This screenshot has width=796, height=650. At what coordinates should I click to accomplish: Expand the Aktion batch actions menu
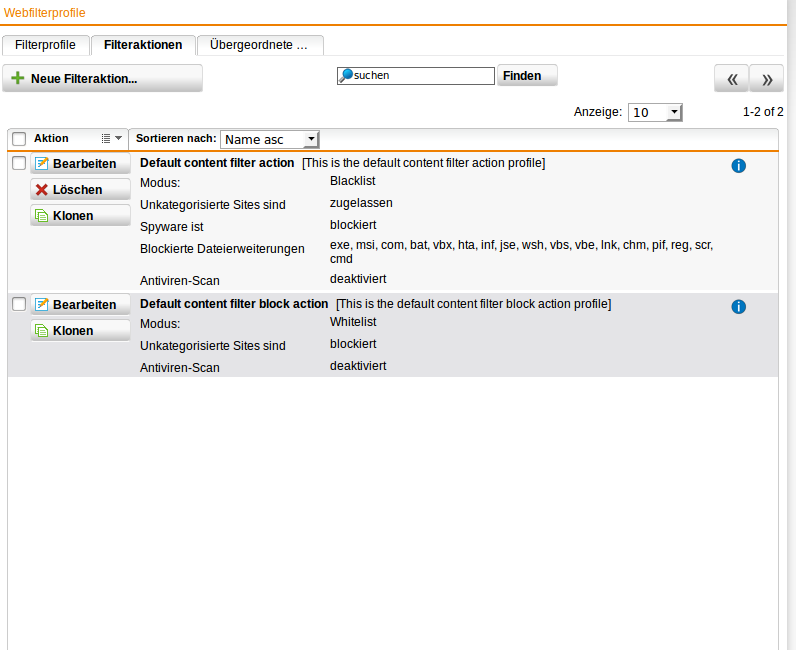[x=112, y=139]
